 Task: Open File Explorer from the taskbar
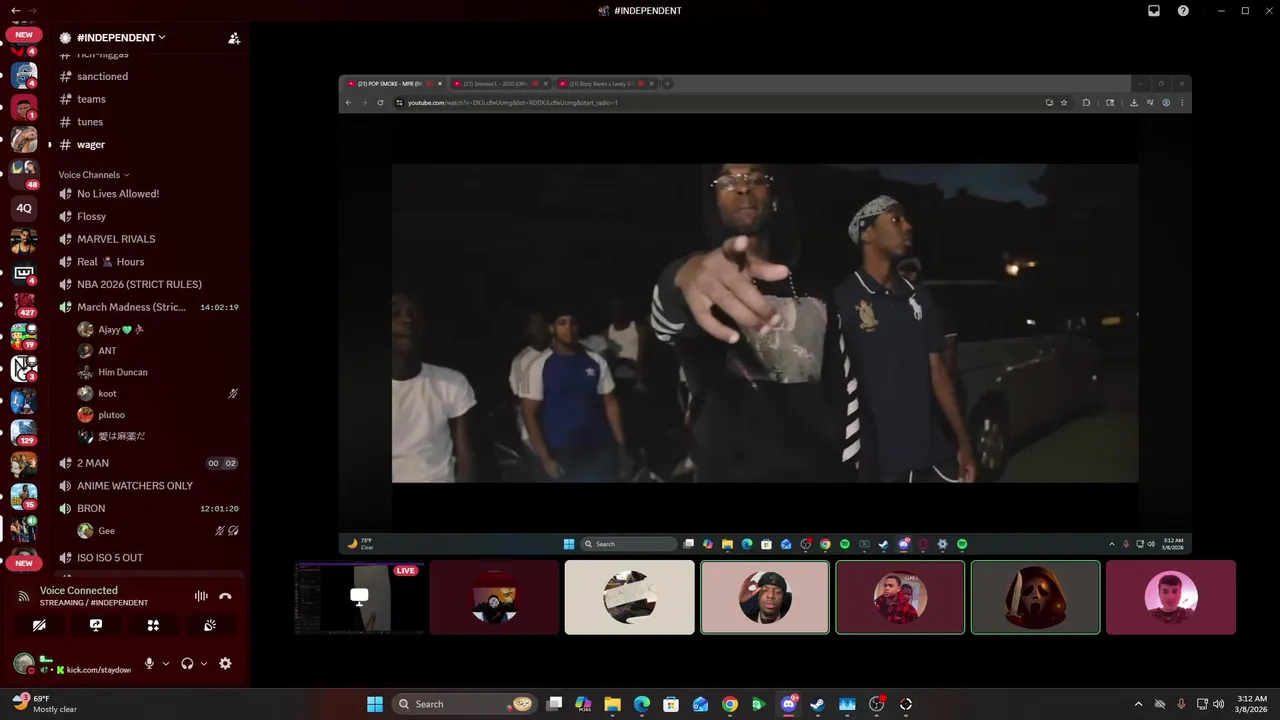pos(612,704)
